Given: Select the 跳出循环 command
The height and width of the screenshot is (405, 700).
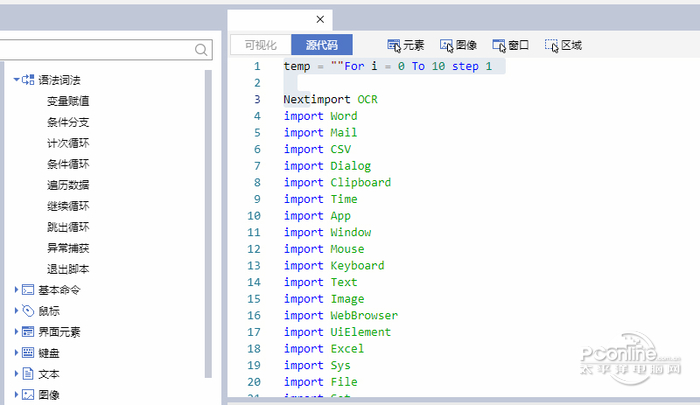Looking at the screenshot, I should click(x=68, y=227).
